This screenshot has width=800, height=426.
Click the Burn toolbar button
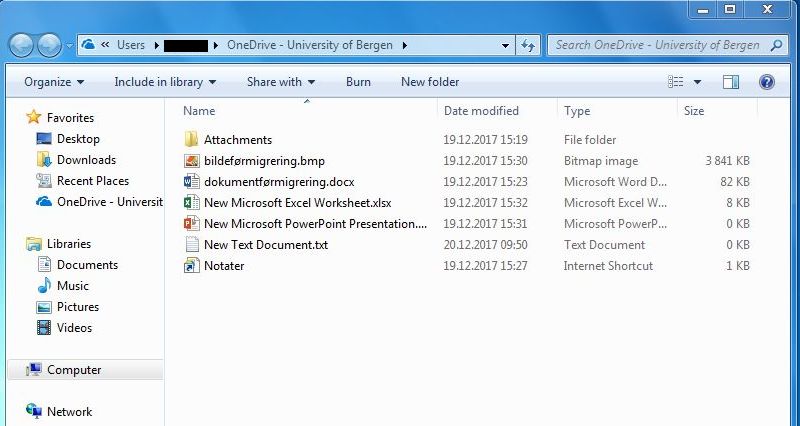pos(358,82)
